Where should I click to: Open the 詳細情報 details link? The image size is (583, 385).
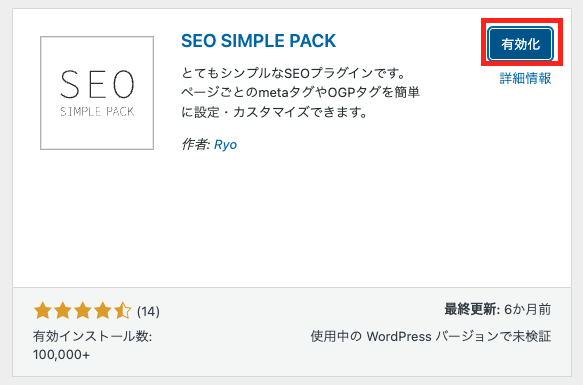pos(525,78)
